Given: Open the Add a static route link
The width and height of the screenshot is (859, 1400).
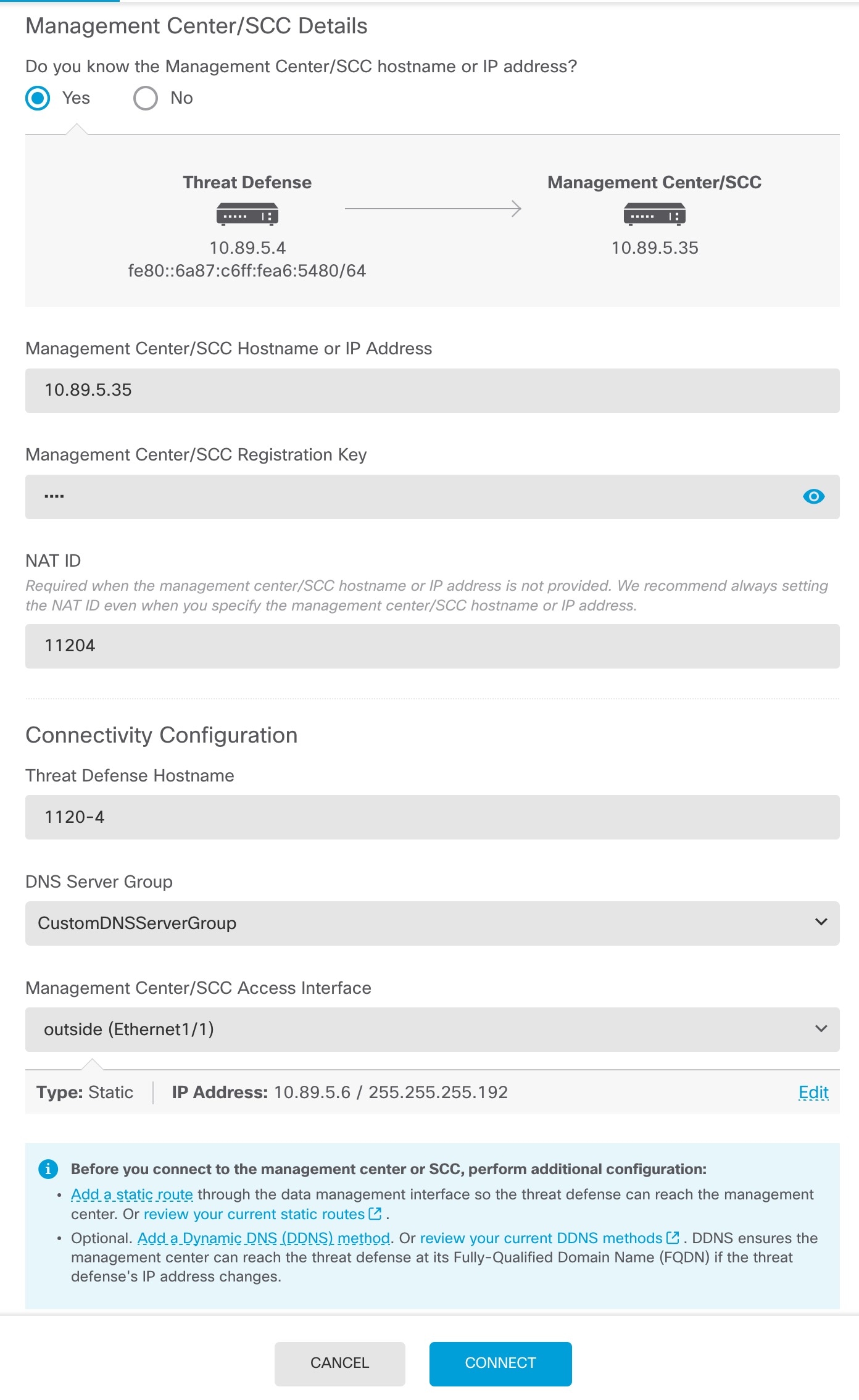Looking at the screenshot, I should click(x=132, y=1194).
